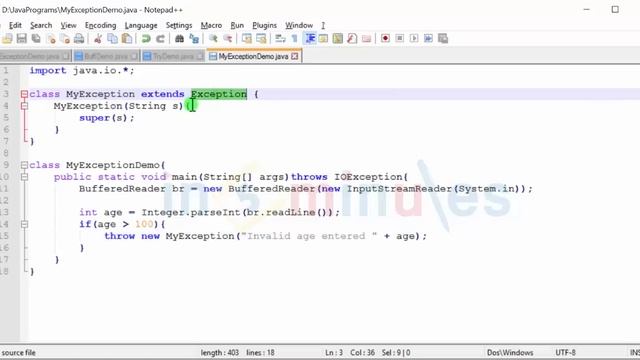
Task: Click import java.io.*; on line 1
Action: click(x=82, y=70)
